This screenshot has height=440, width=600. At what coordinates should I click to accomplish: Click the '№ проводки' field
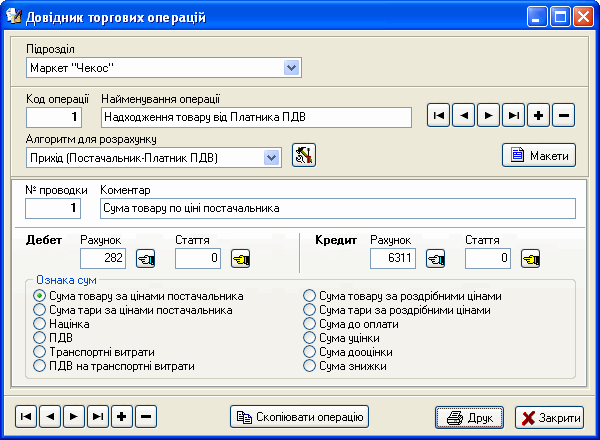point(53,208)
